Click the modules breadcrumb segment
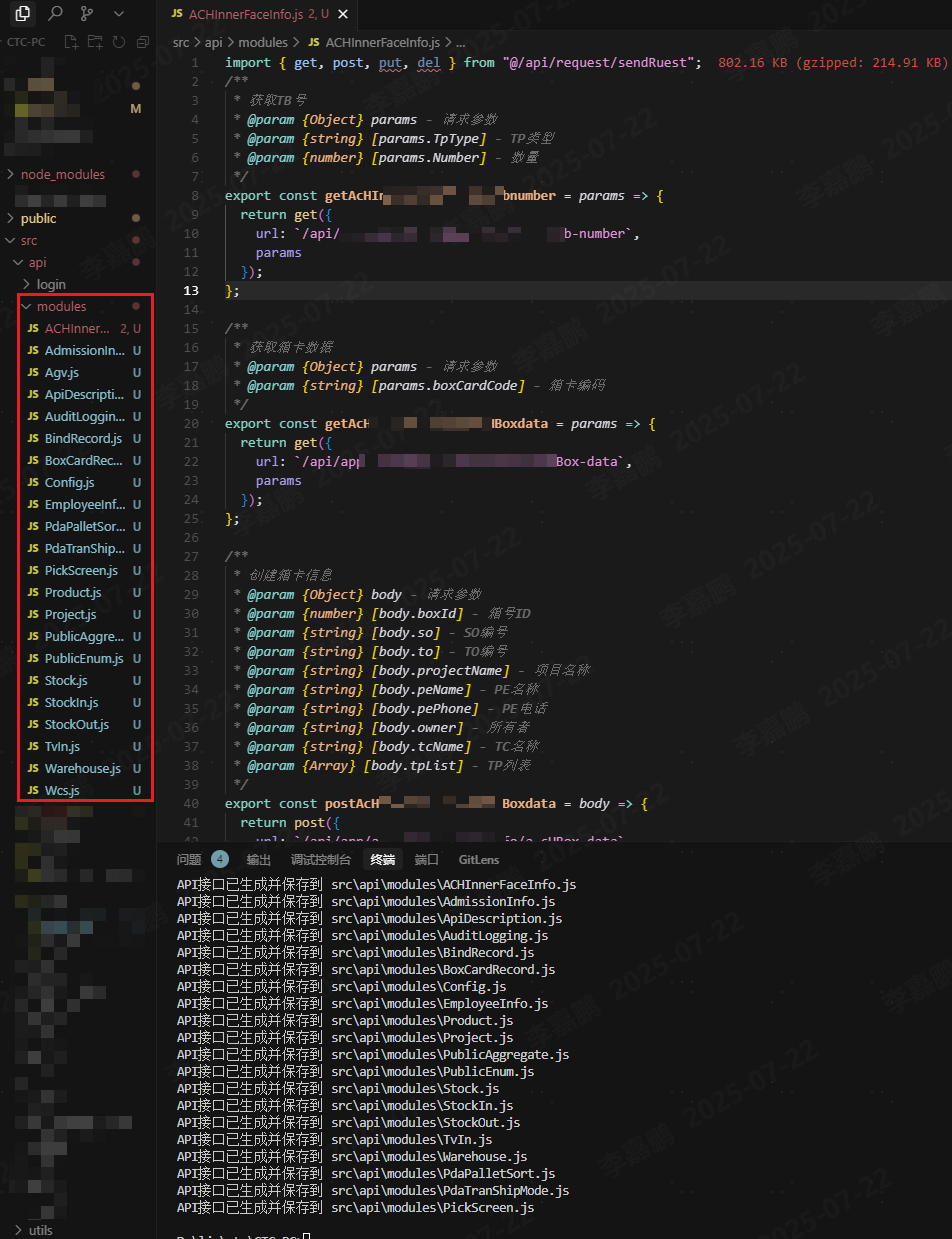 point(262,43)
